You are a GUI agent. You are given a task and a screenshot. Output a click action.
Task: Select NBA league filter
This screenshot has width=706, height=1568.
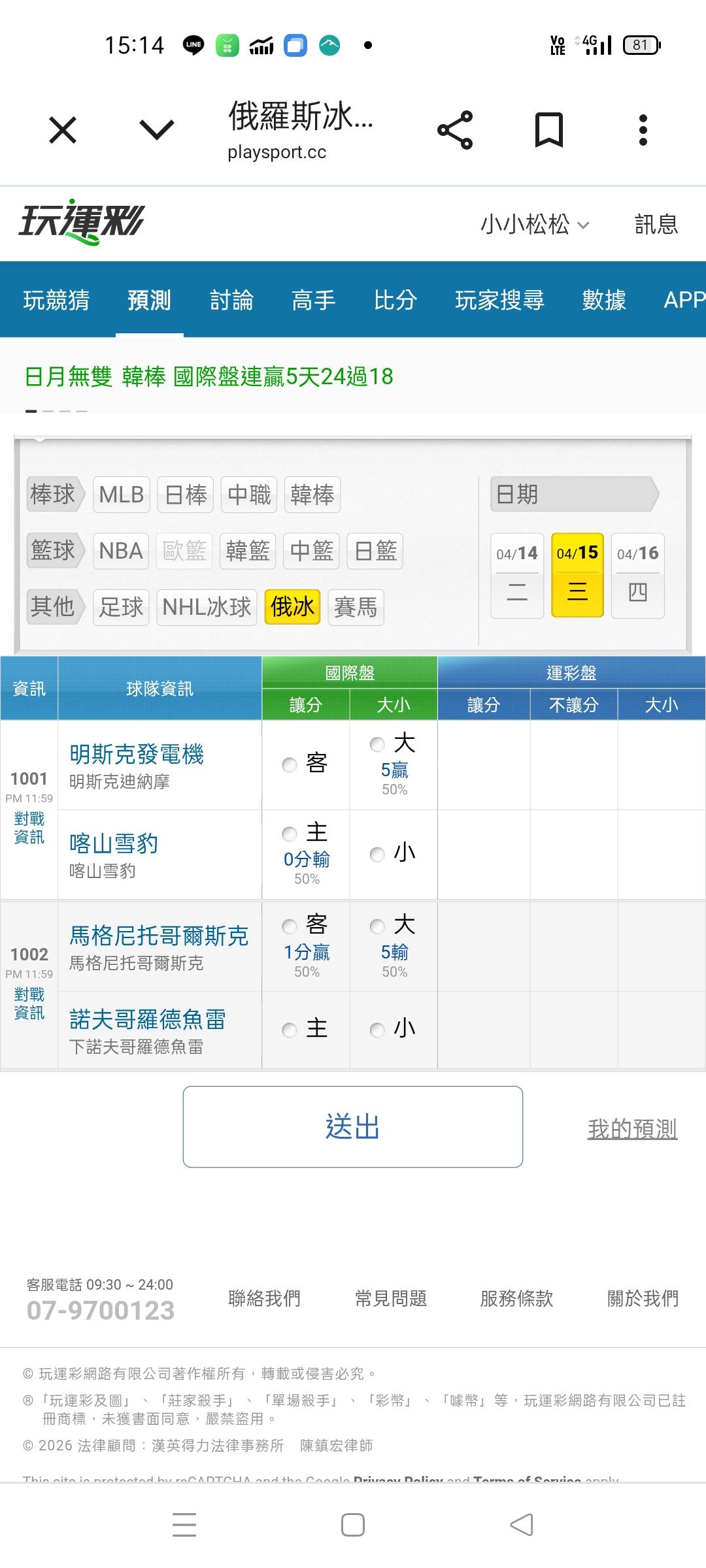(x=121, y=551)
